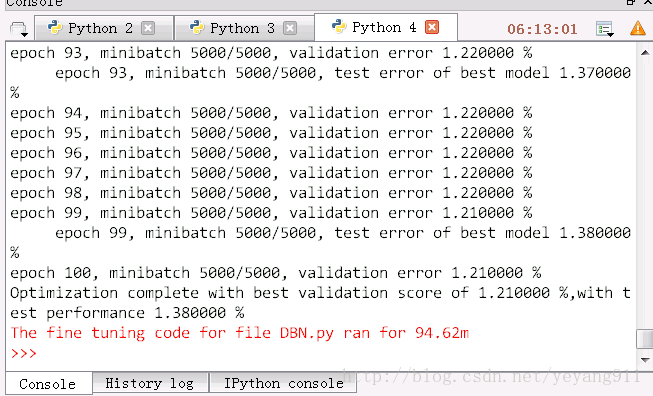Click the epoch 99 validation error line
This screenshot has height=396, width=653.
coord(271,213)
